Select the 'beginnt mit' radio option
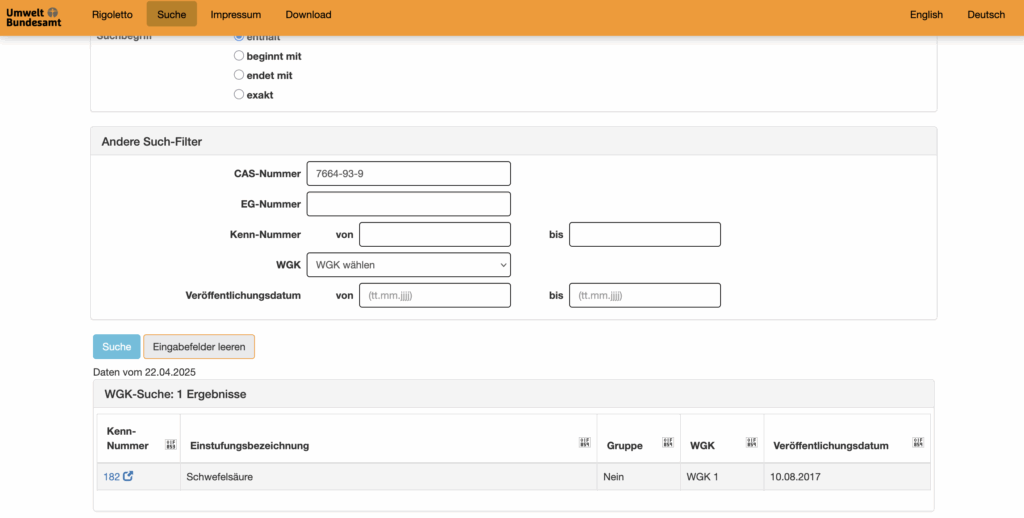 239,56
